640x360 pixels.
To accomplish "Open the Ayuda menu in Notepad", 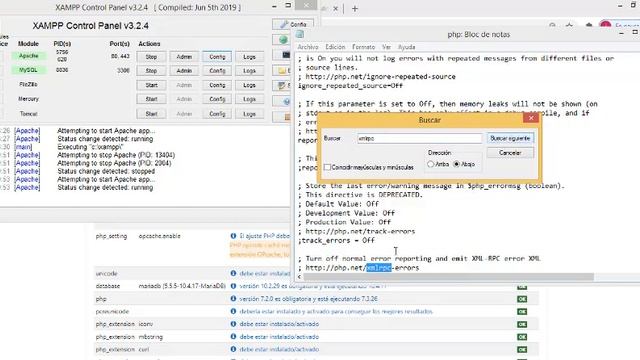I will pos(407,47).
